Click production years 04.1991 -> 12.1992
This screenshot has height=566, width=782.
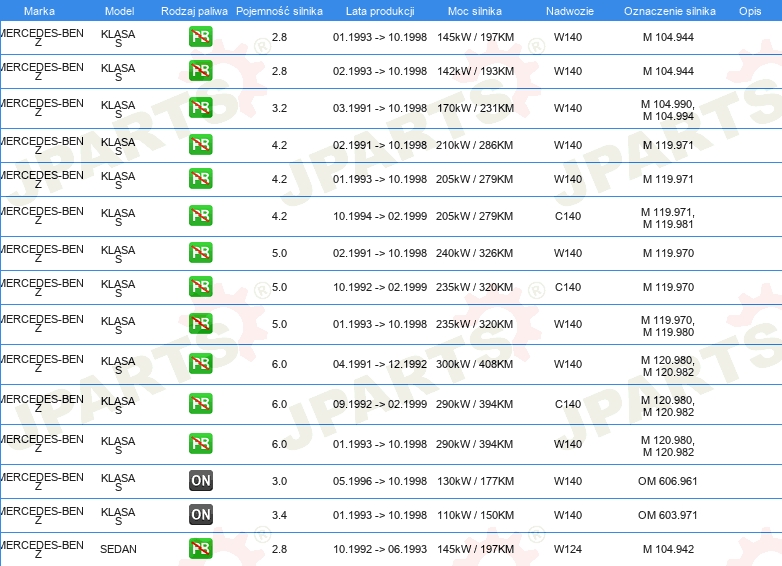coord(380,364)
